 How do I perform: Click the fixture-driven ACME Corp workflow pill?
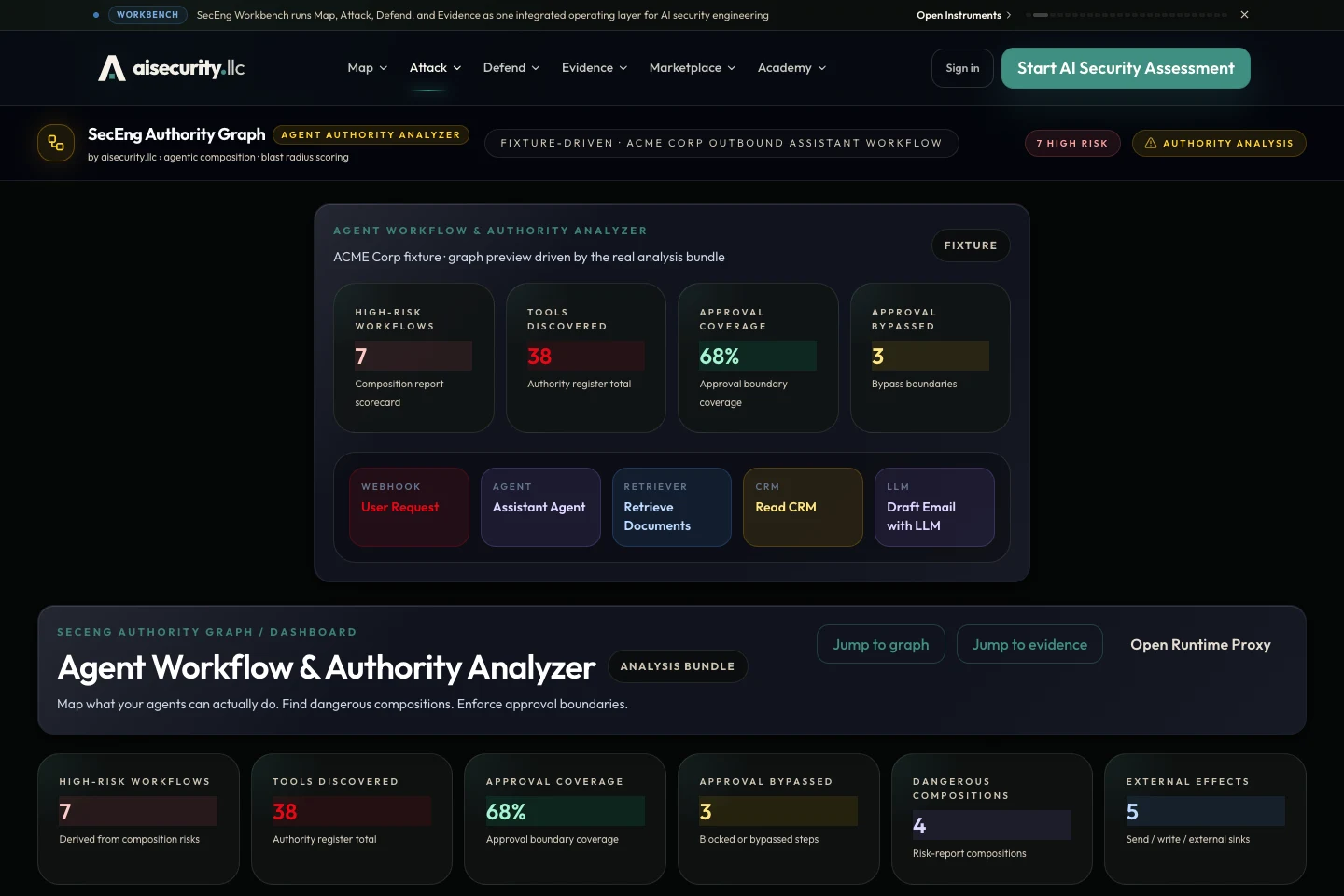(x=721, y=143)
